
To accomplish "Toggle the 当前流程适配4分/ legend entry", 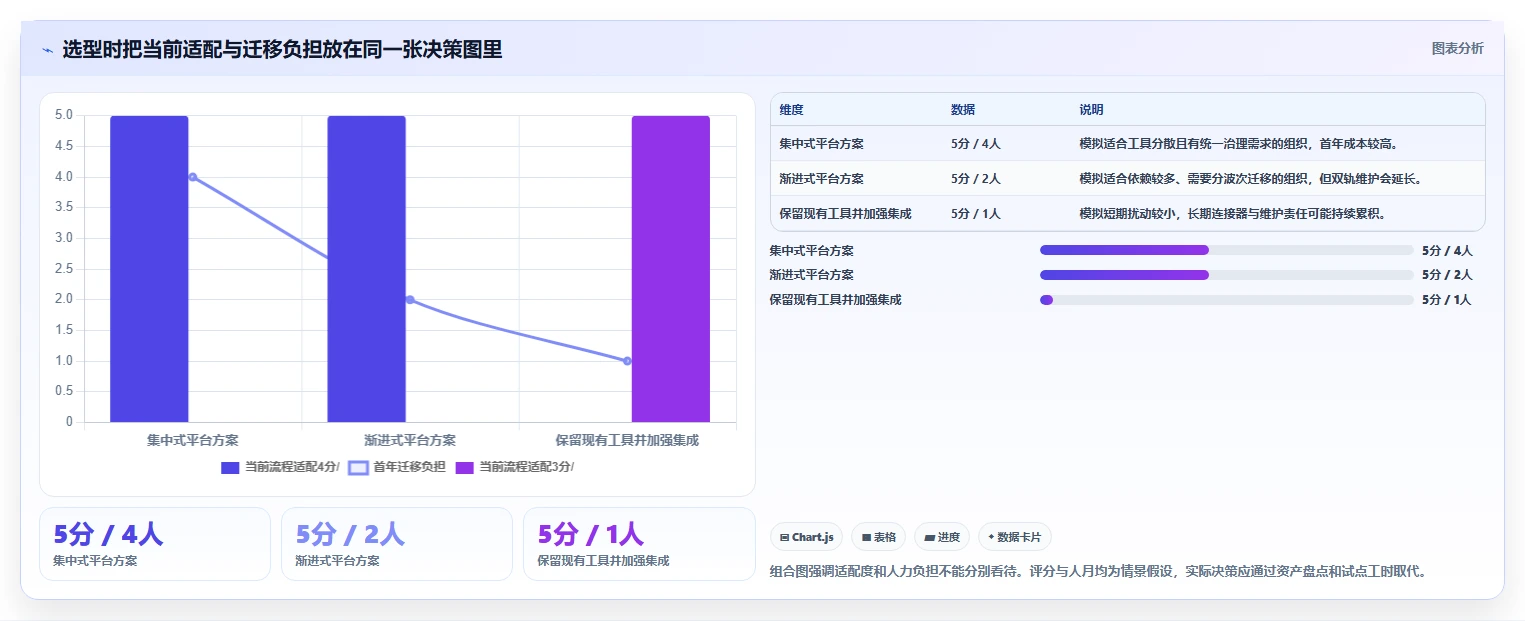I will [x=280, y=467].
